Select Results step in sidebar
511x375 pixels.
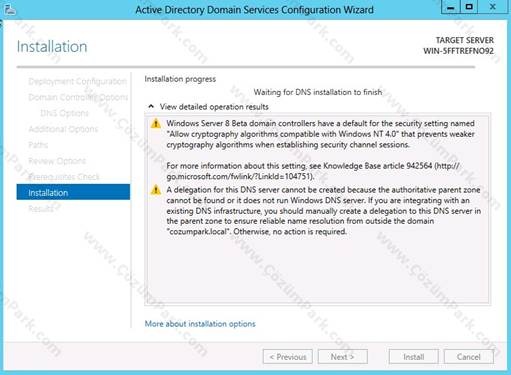(x=41, y=208)
